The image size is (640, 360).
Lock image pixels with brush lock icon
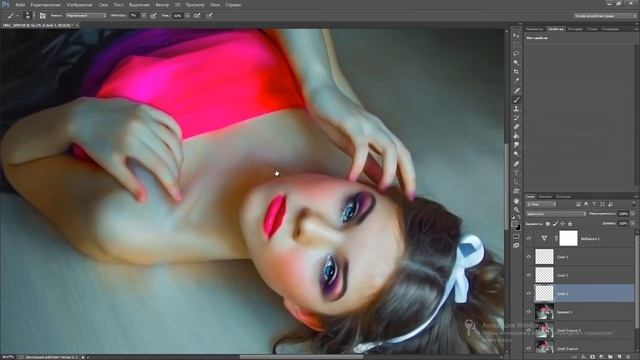tap(556, 224)
